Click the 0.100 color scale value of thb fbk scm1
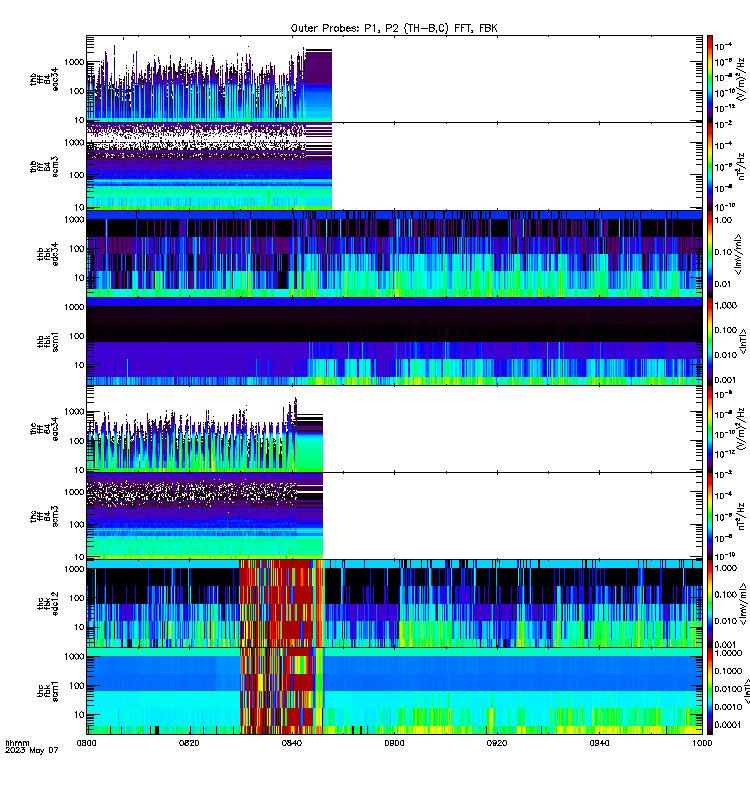This screenshot has height=800, width=750. 726,330
